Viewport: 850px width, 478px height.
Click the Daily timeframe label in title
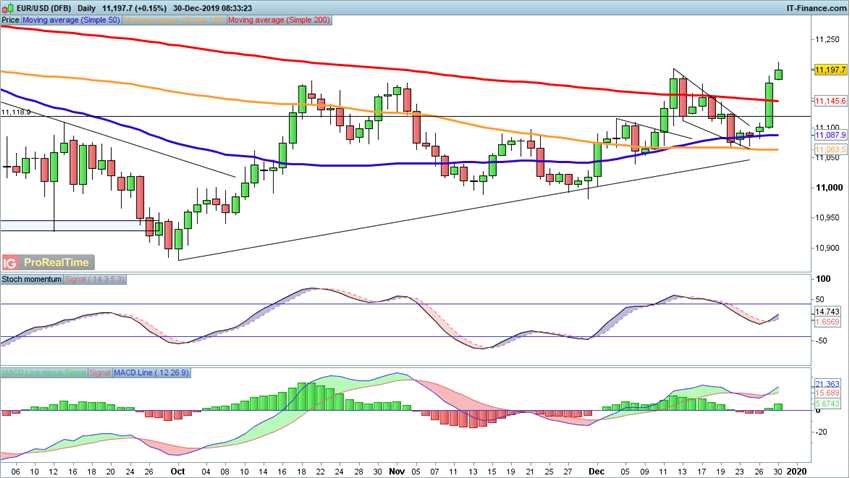(x=86, y=8)
